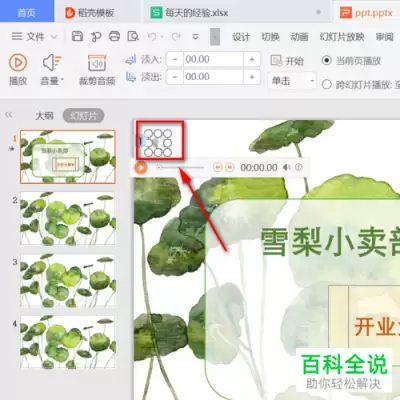Open the 审阅 ribbon tab
The image size is (400, 400).
[x=384, y=36]
